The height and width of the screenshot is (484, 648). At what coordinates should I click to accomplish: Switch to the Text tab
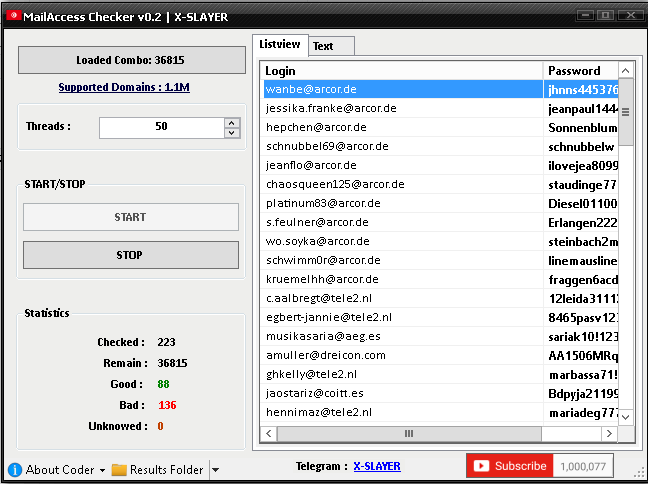point(323,46)
